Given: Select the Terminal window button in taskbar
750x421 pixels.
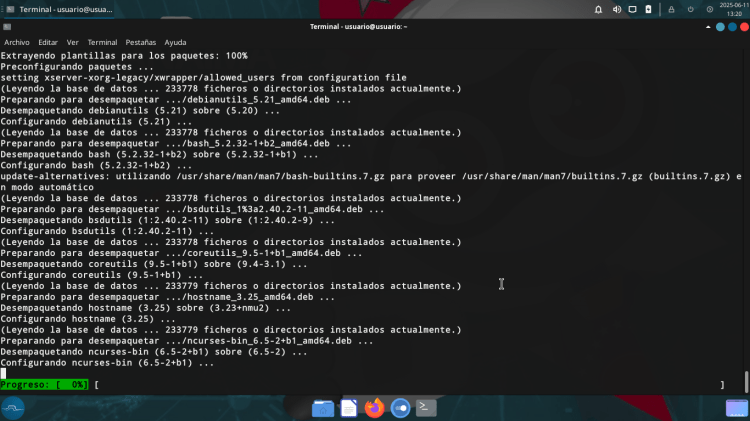Looking at the screenshot, I should [x=59, y=9].
